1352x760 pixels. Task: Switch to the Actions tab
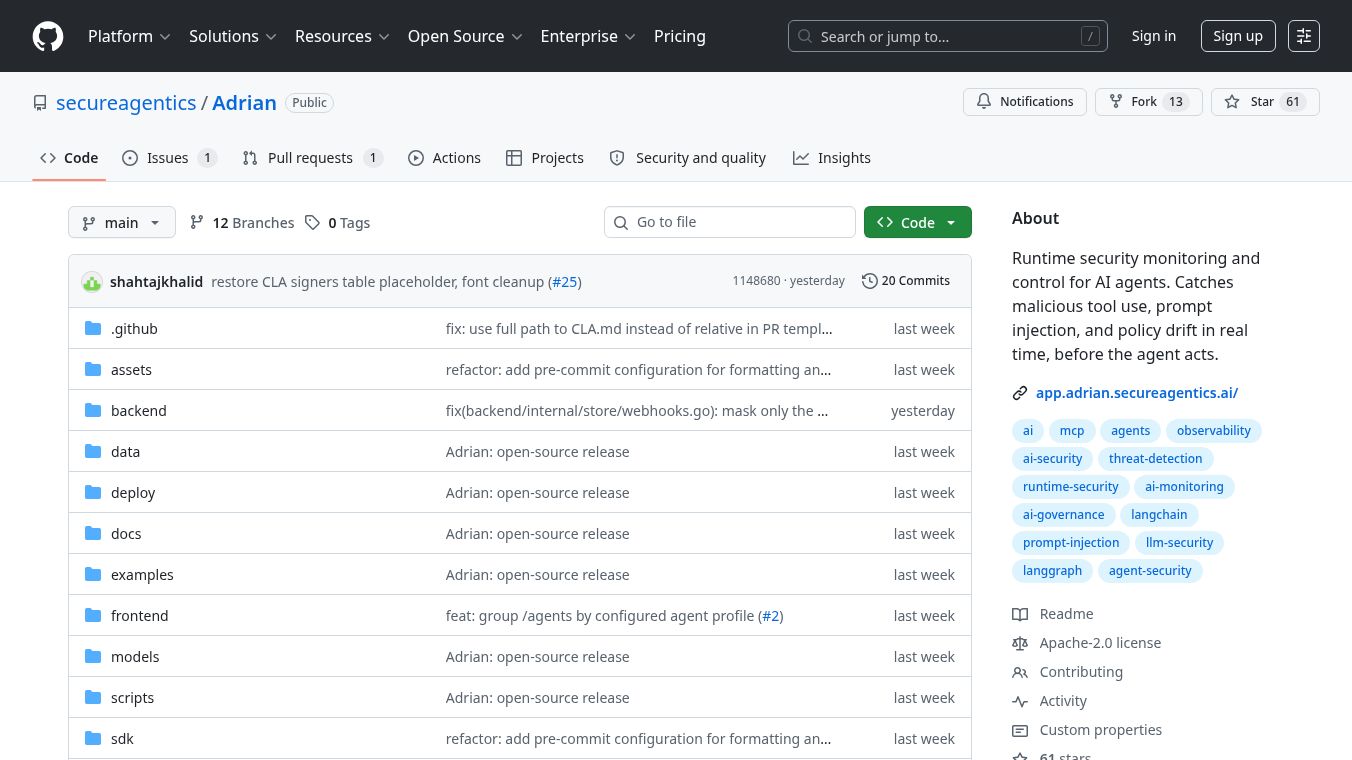[x=444, y=158]
